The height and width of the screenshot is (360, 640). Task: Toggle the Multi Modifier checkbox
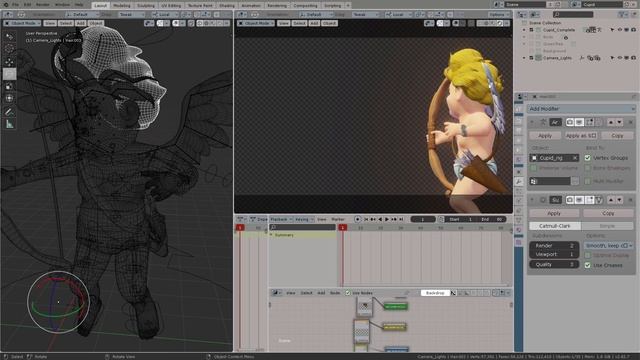click(x=588, y=181)
